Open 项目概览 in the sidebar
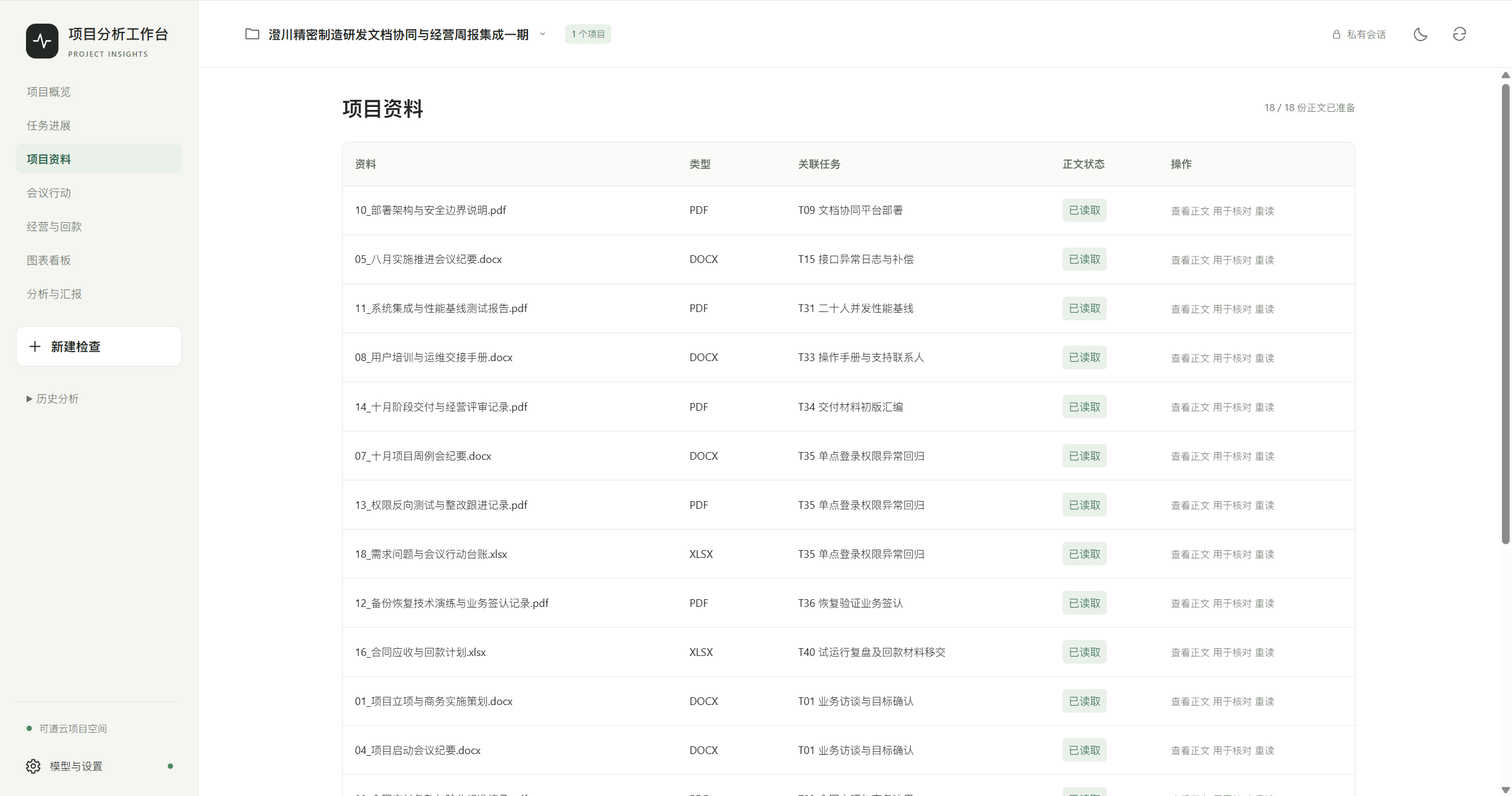The height and width of the screenshot is (796, 1512). (x=99, y=92)
